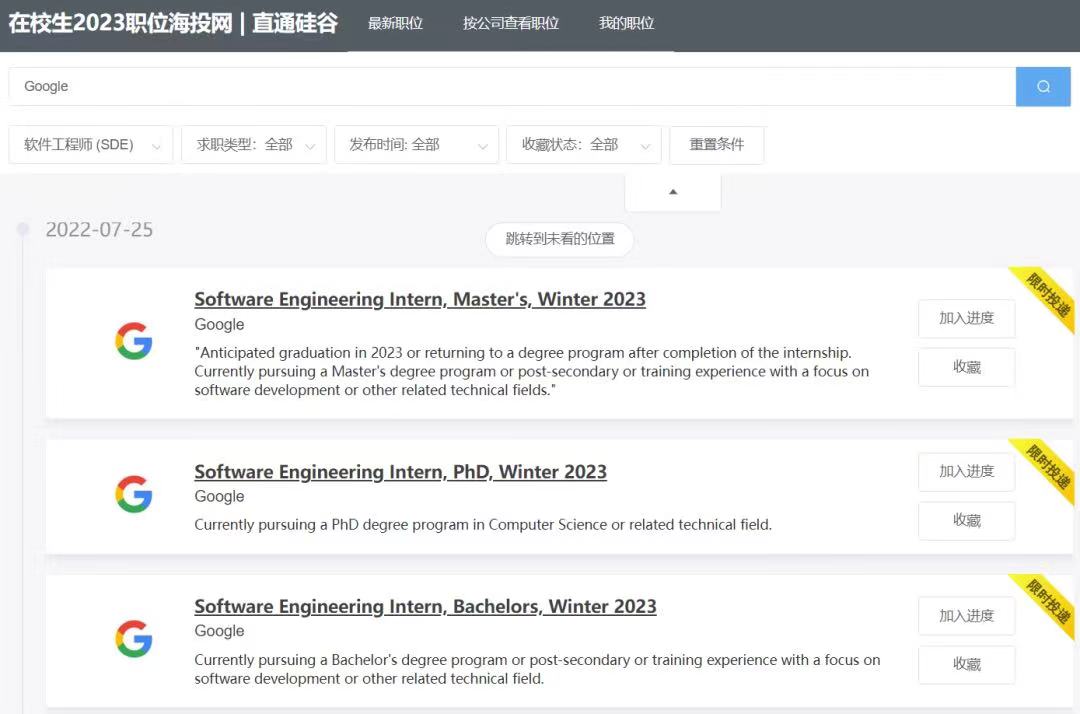This screenshot has height=714, width=1080.
Task: Click the search field containing Google
Action: 512,86
